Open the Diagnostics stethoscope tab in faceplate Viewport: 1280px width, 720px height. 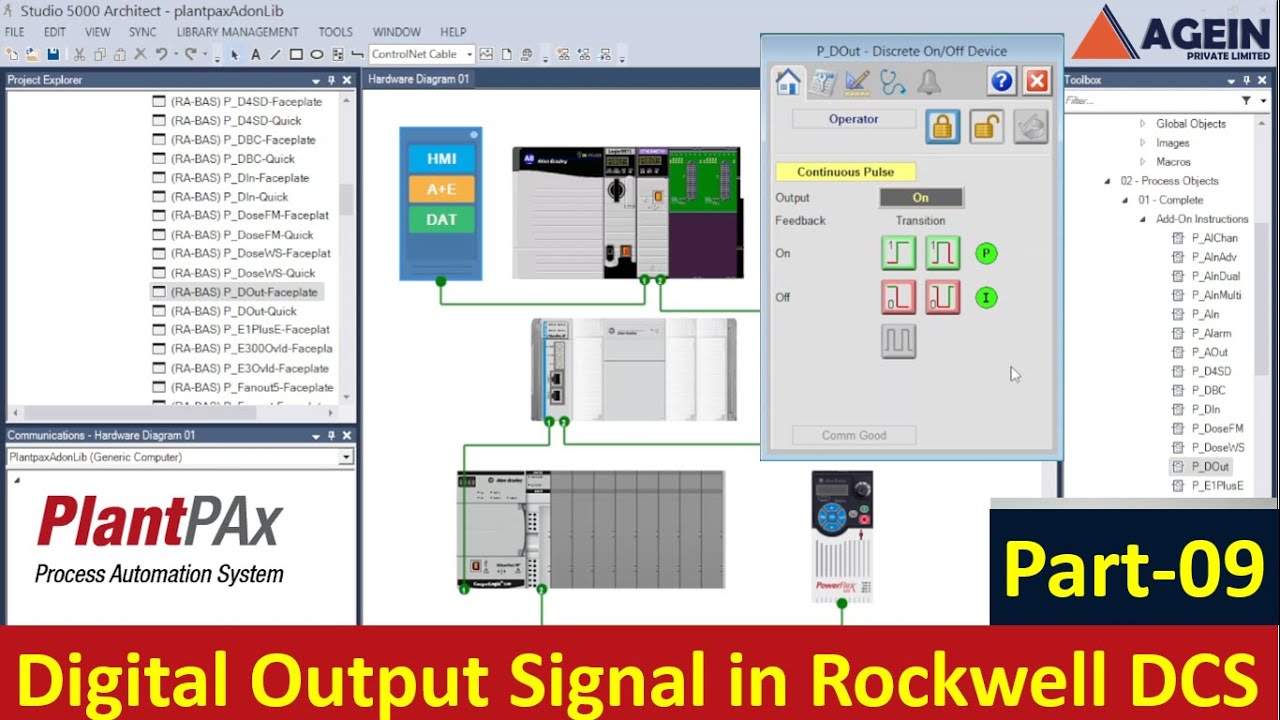[x=893, y=82]
